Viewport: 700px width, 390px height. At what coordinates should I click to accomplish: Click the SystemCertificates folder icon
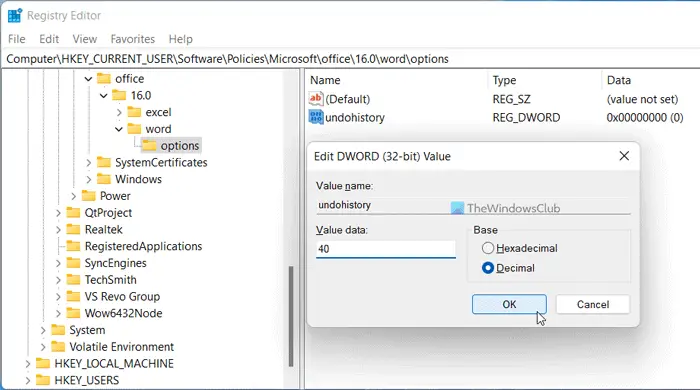(x=104, y=162)
